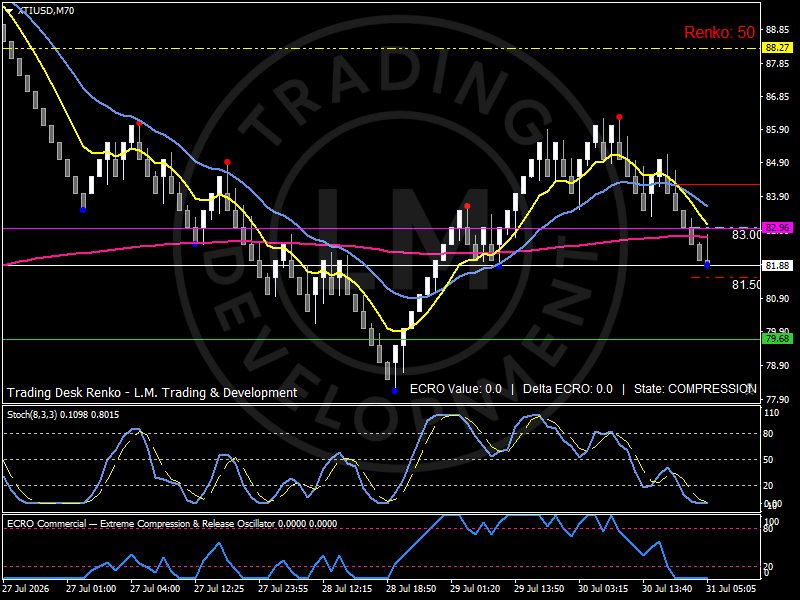This screenshot has width=800, height=600.
Task: Click the 29 Jul 13:50 time label
Action: (x=539, y=588)
